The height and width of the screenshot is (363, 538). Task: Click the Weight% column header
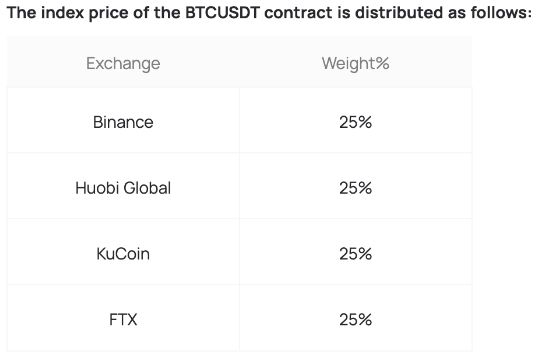pyautogui.click(x=355, y=63)
